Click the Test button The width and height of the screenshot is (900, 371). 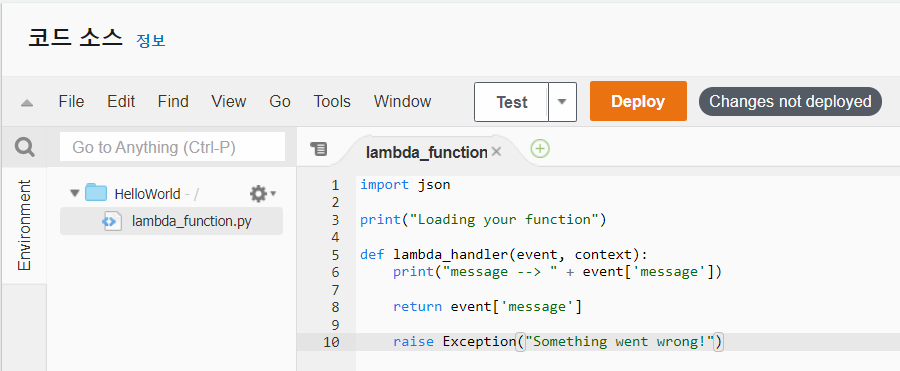[x=511, y=102]
